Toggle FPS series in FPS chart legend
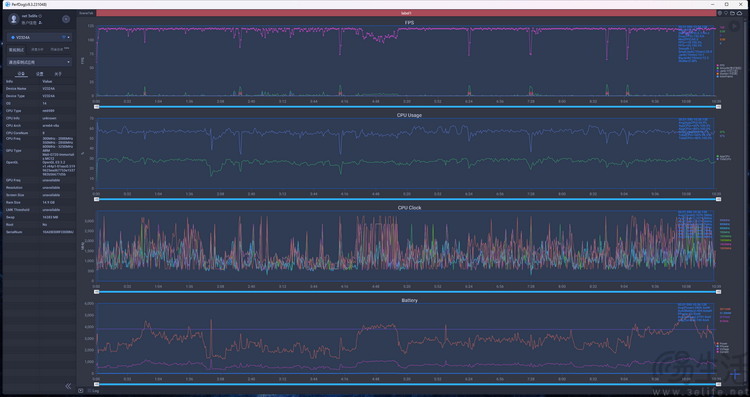This screenshot has height=397, width=750. tap(721, 65)
